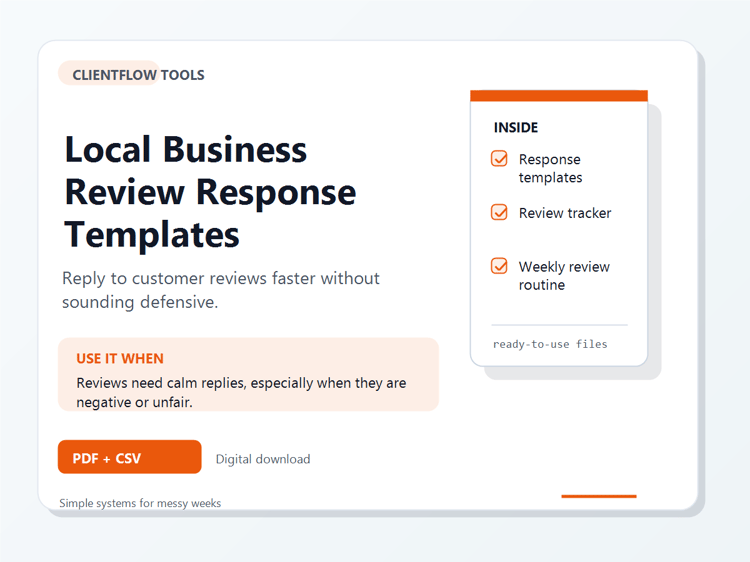Click the orange bar atop the INSIDE card
The height and width of the screenshot is (562, 750).
[559, 96]
